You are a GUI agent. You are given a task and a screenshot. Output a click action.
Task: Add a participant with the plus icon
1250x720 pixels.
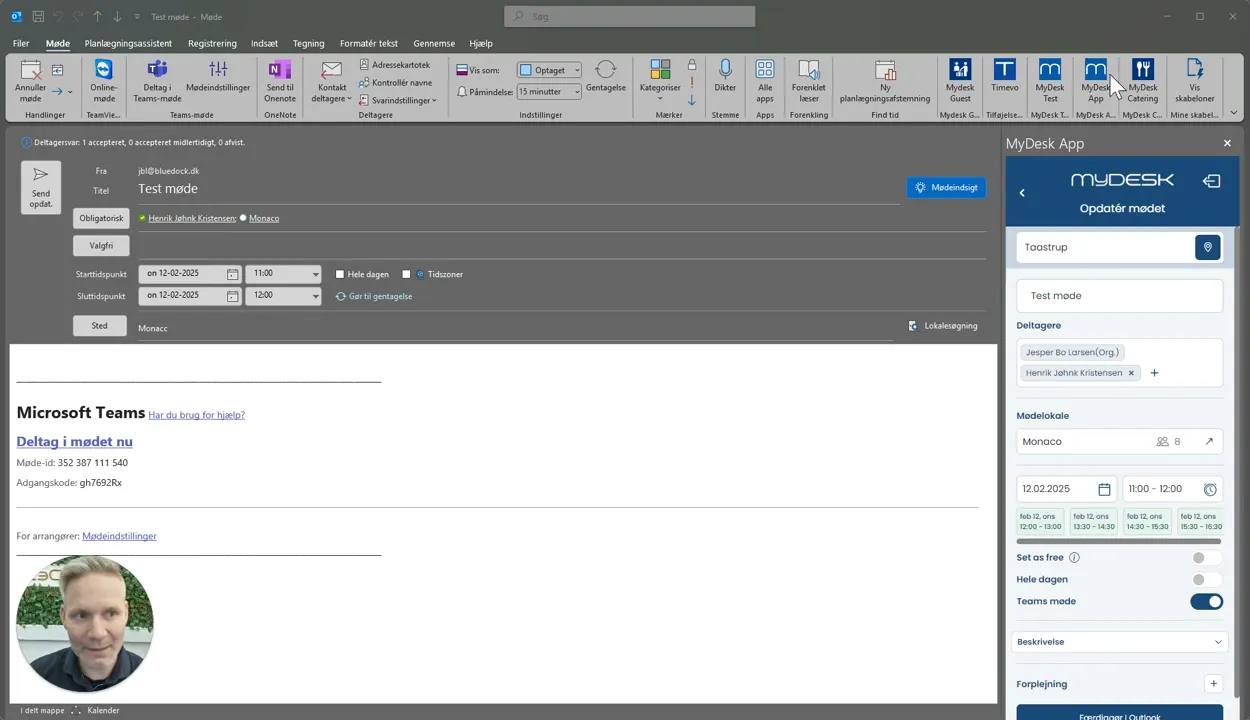click(x=1154, y=373)
